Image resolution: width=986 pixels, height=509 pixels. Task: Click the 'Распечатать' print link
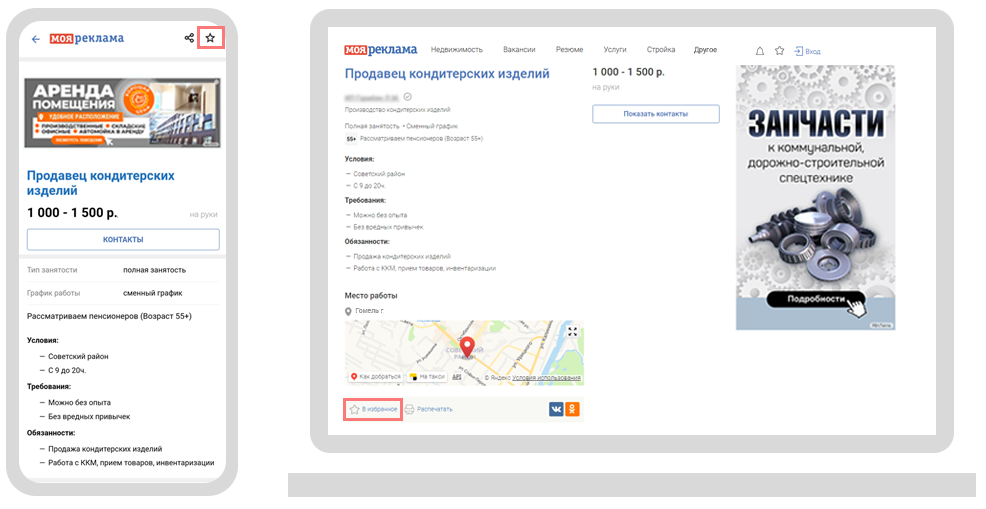(x=429, y=409)
